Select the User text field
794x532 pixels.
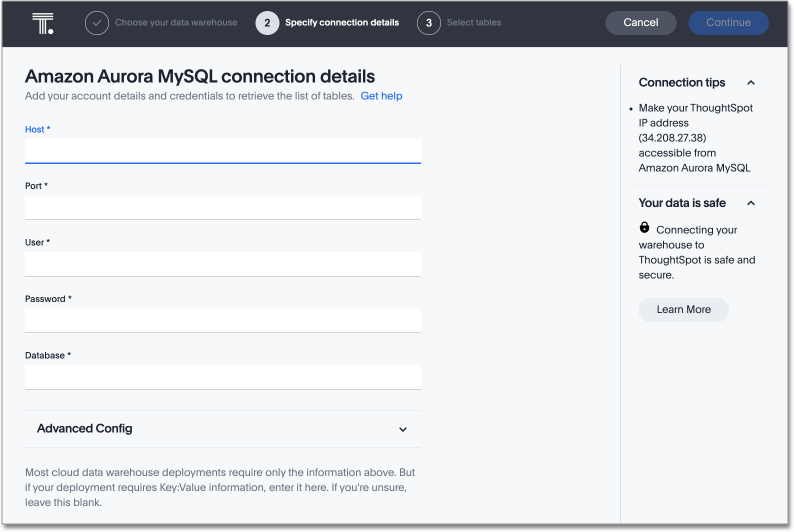[x=223, y=264]
